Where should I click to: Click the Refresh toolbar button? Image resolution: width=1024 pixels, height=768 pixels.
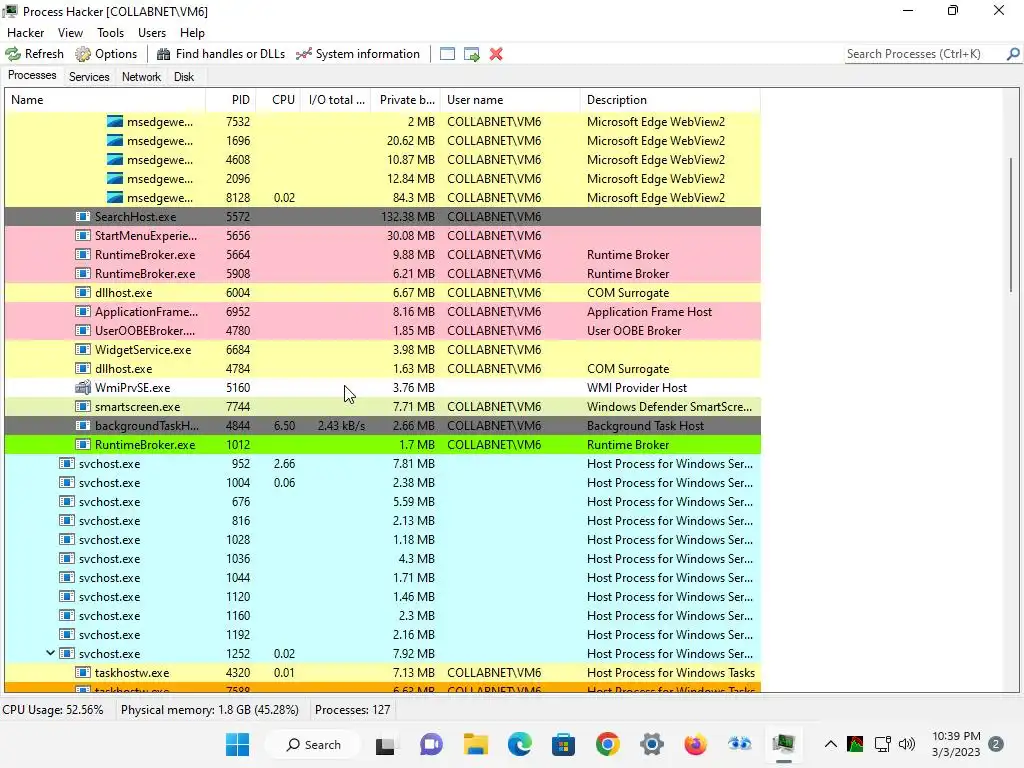(x=35, y=54)
